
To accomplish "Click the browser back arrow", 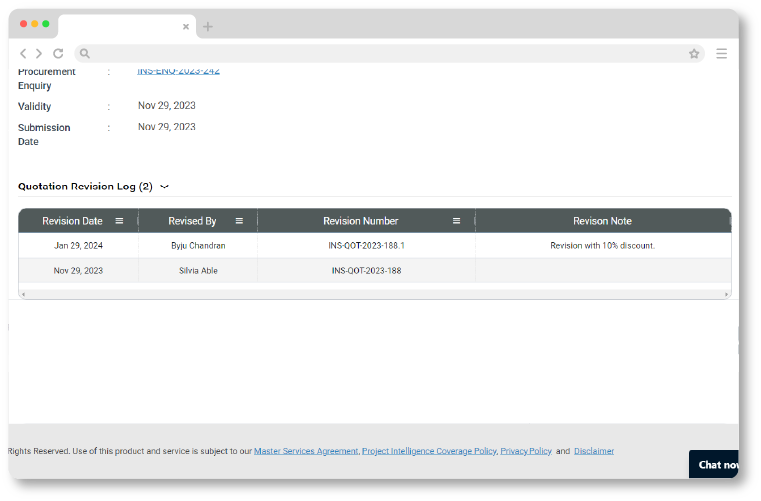I will click(x=24, y=54).
